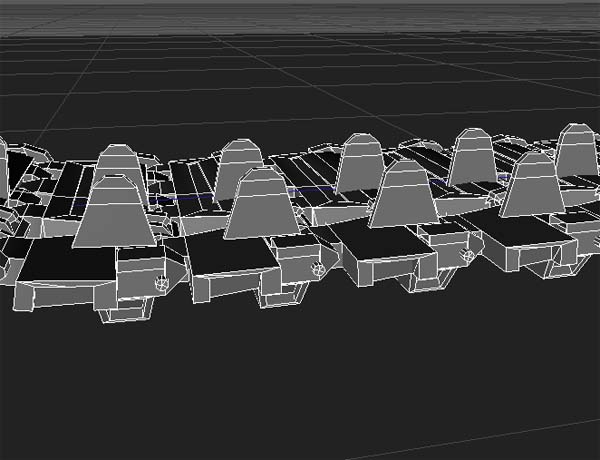
Task: Select the leftmost front-row track tooth
Action: (x=114, y=211)
